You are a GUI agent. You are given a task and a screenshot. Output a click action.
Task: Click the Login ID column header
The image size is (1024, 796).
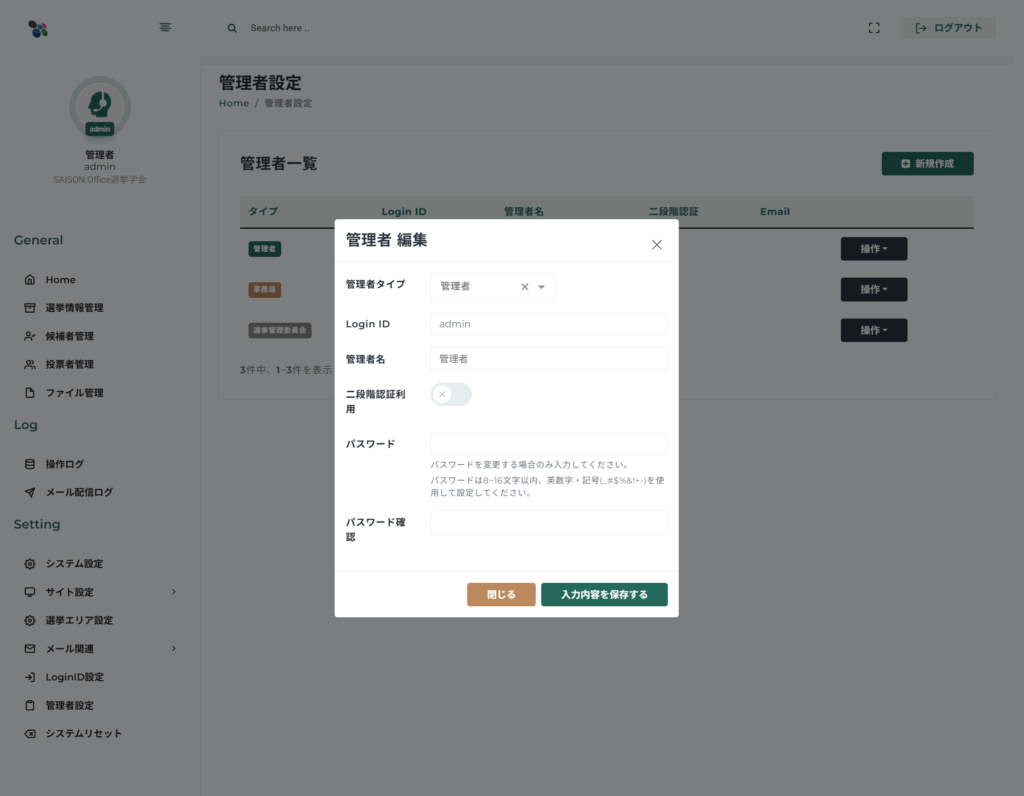[x=404, y=212]
